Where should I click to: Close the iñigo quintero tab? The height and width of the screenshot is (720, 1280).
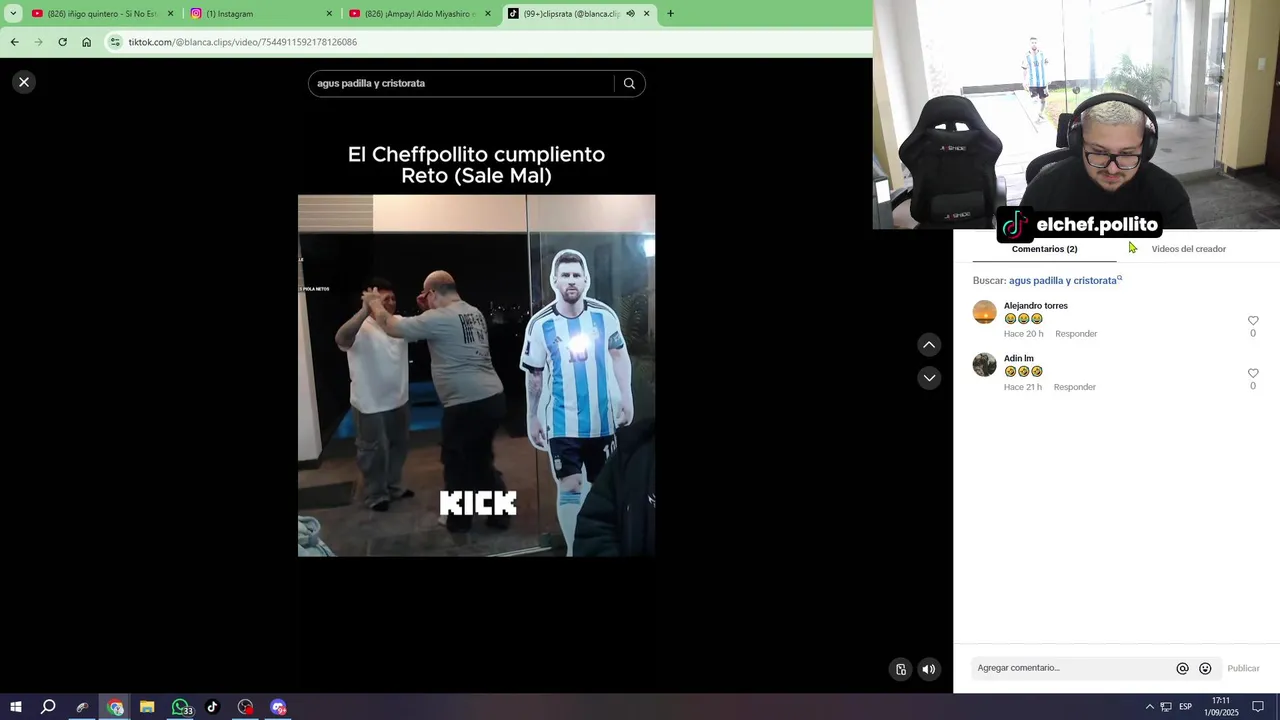170,14
